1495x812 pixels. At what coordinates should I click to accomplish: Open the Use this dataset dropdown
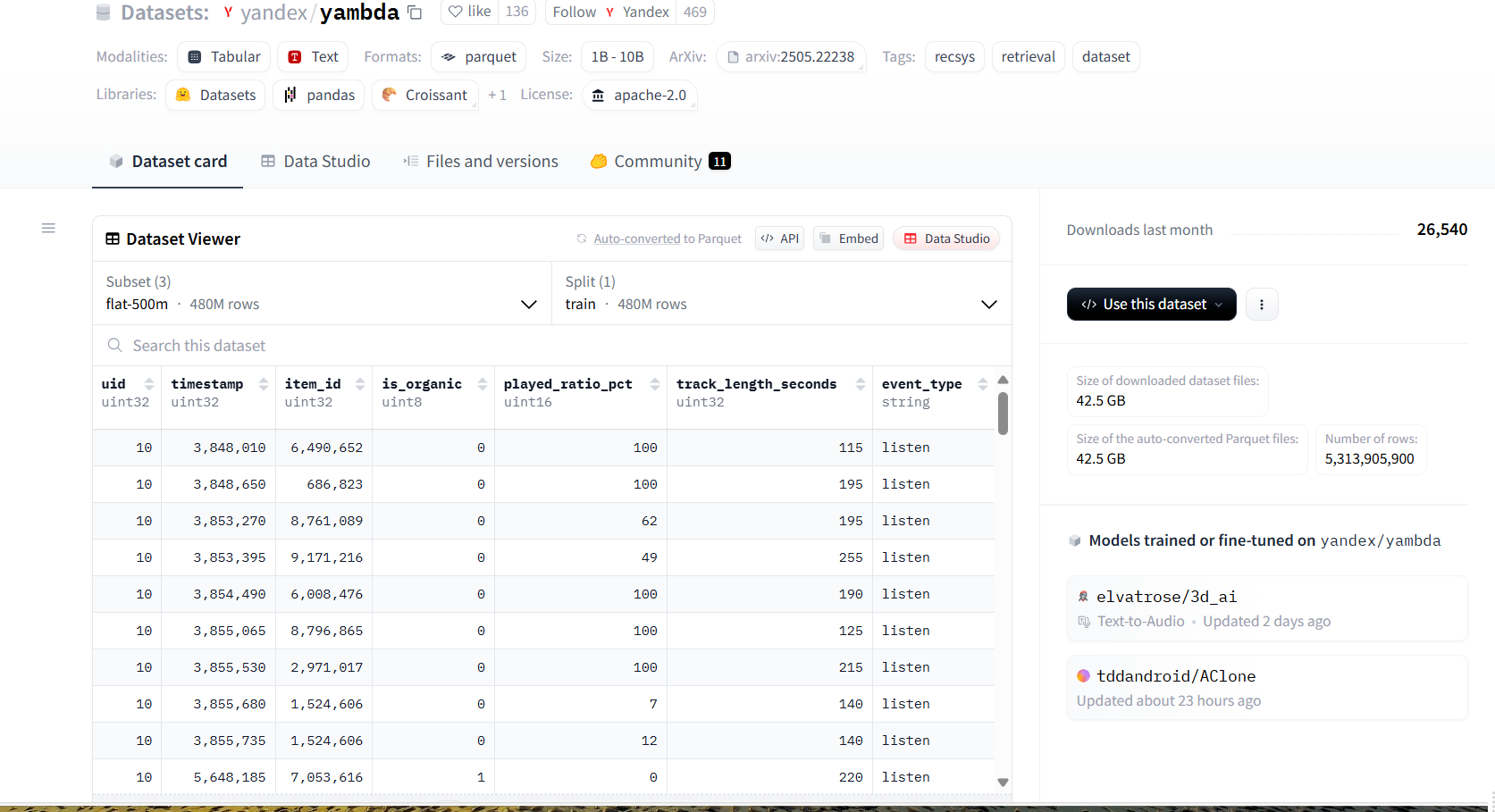[x=1151, y=305]
